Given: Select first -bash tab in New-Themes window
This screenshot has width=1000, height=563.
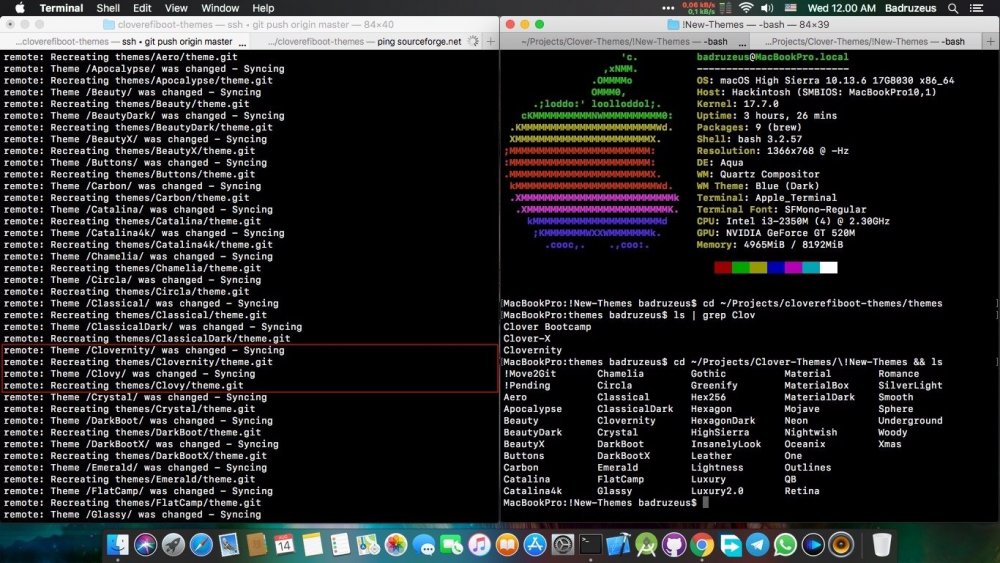Looking at the screenshot, I should [624, 41].
